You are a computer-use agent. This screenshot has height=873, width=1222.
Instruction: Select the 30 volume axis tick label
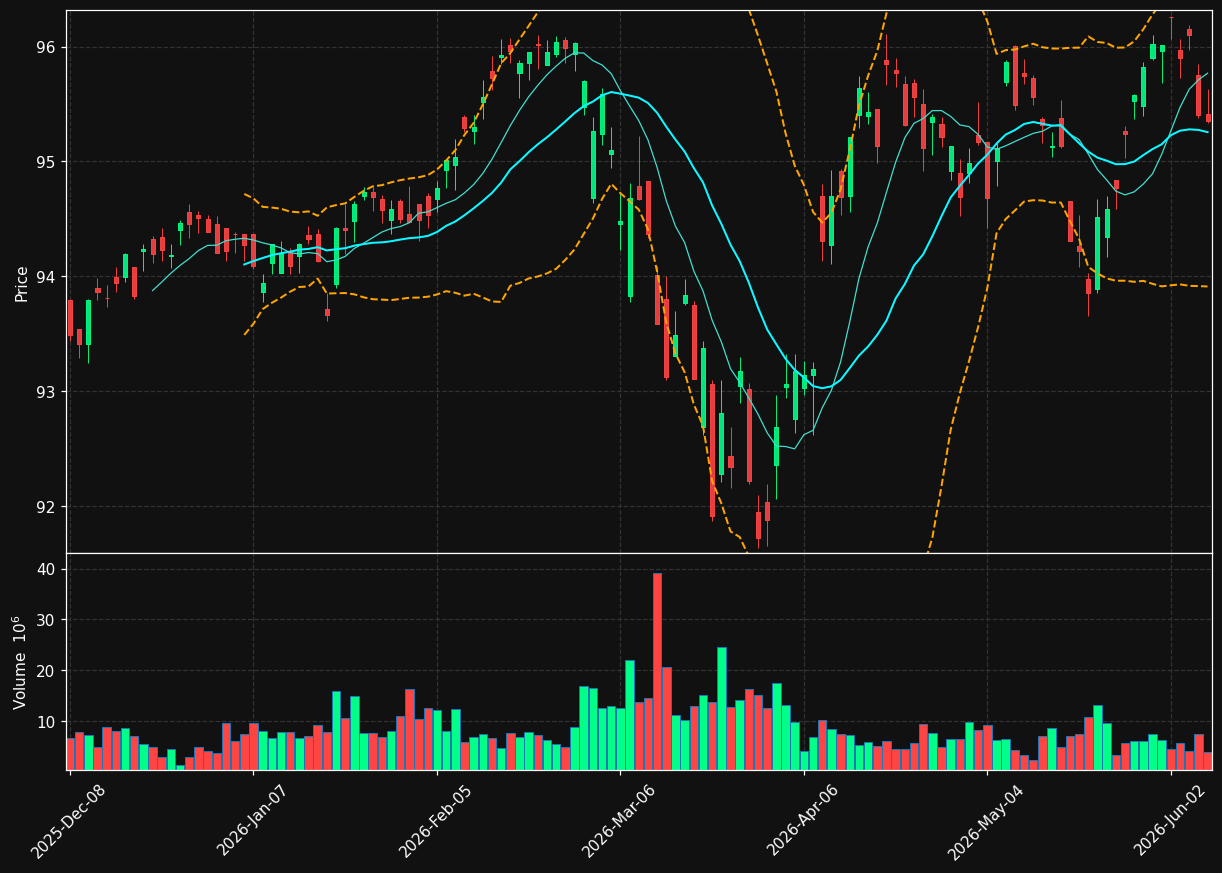pos(48,620)
